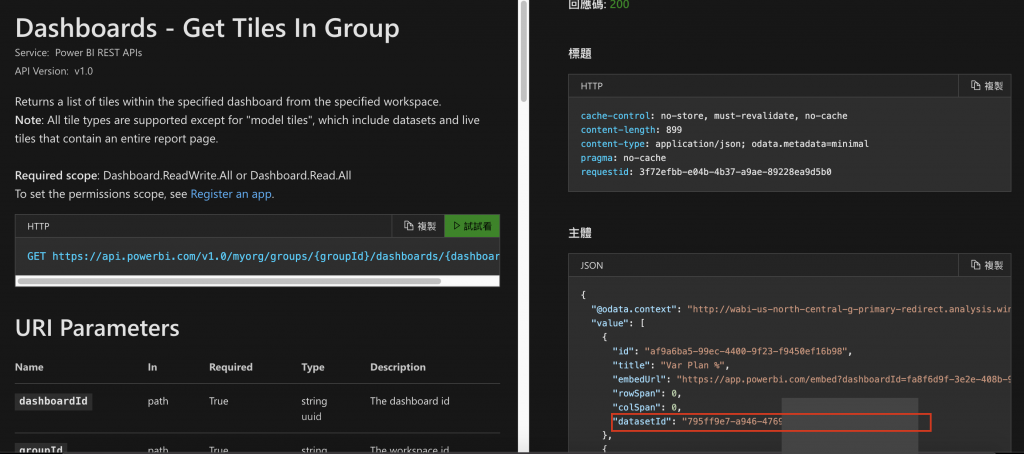Image resolution: width=1024 pixels, height=454 pixels.
Task: Click the vertical scrollbar of the docs pane
Action: 524,52
